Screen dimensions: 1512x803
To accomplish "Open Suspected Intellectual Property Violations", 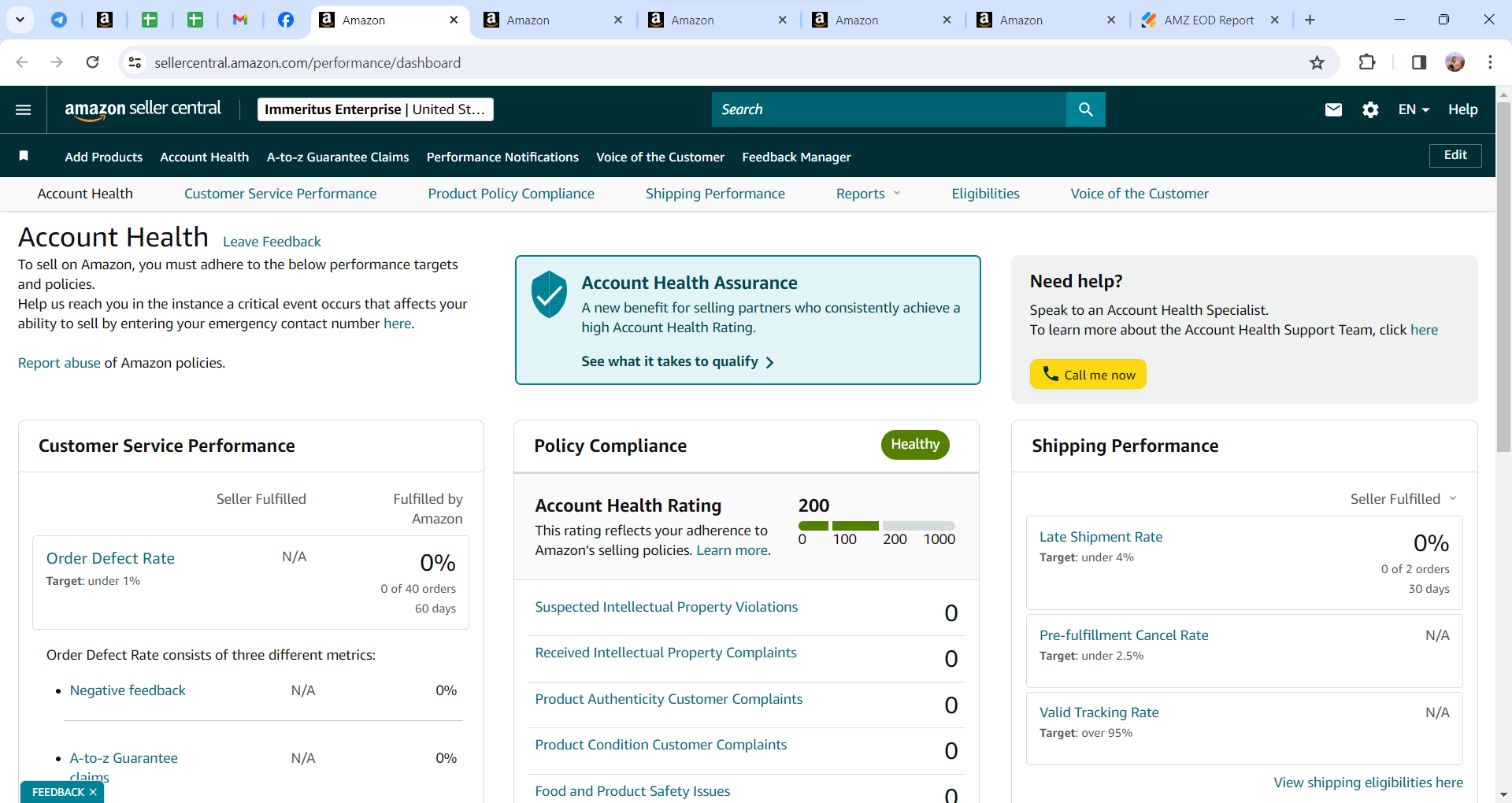I will [666, 607].
